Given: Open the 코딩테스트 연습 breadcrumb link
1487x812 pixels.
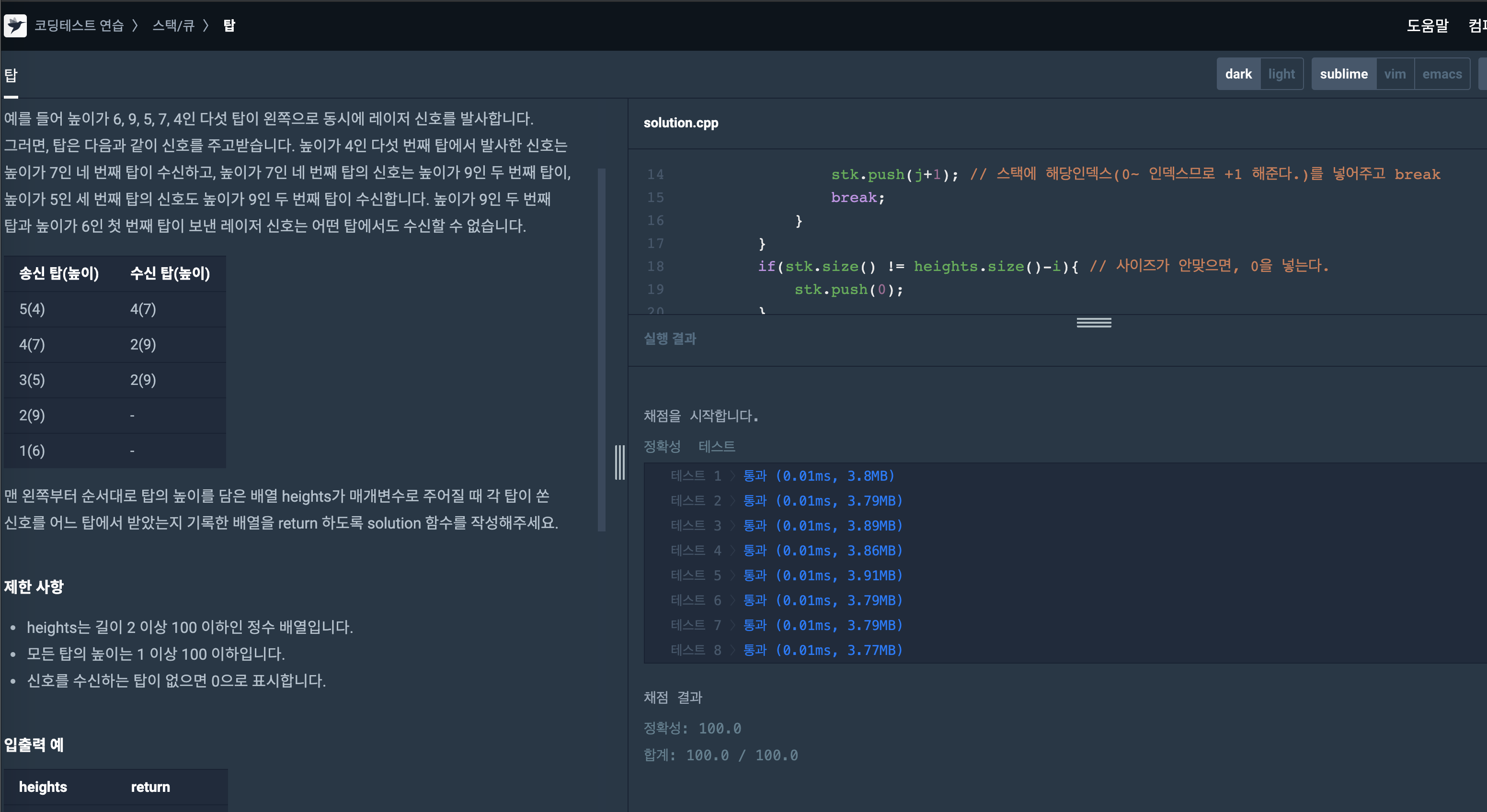Looking at the screenshot, I should 79,25.
